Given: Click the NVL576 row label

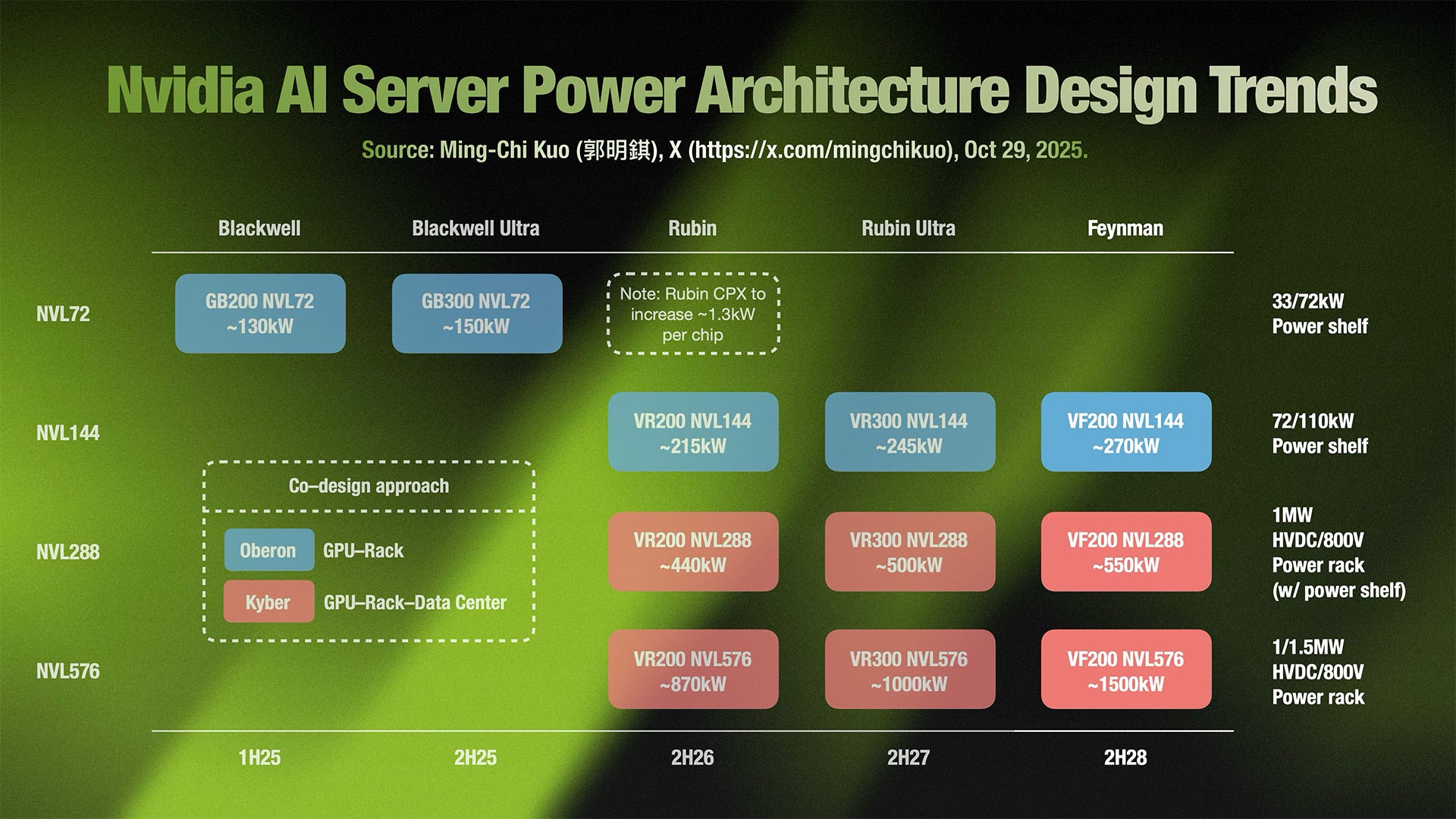Looking at the screenshot, I should click(67, 671).
